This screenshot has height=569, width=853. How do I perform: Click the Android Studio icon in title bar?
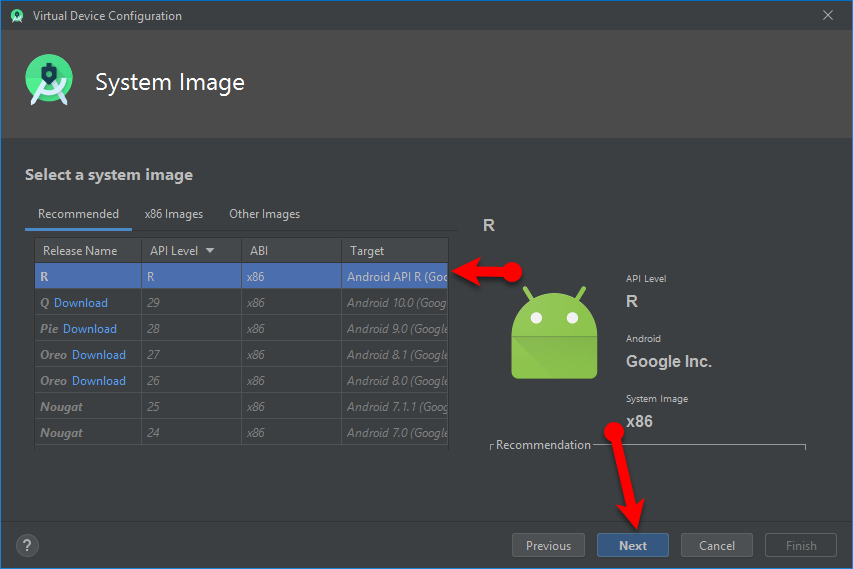[16, 15]
